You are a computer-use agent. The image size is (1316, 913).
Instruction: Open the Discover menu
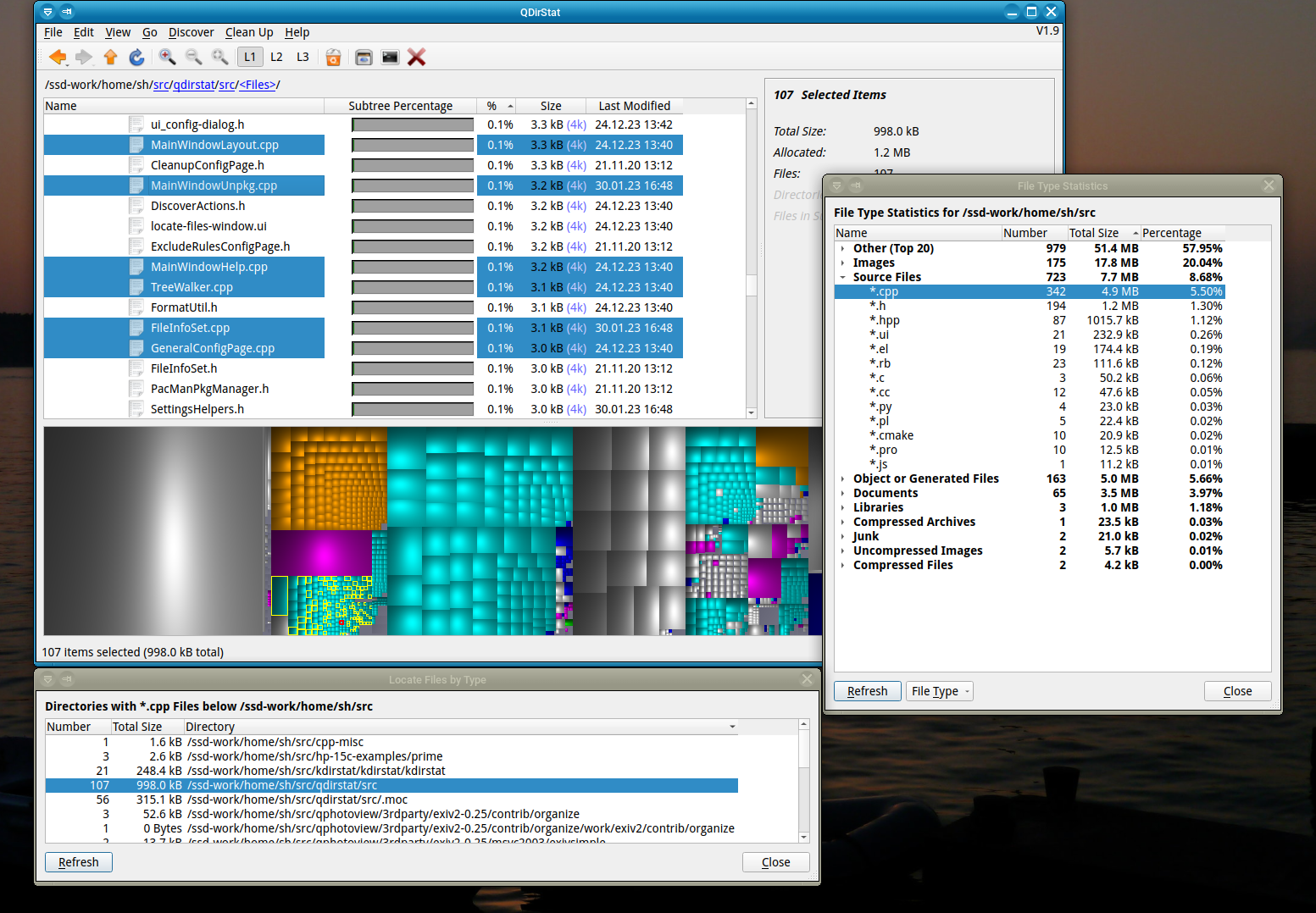pos(192,32)
